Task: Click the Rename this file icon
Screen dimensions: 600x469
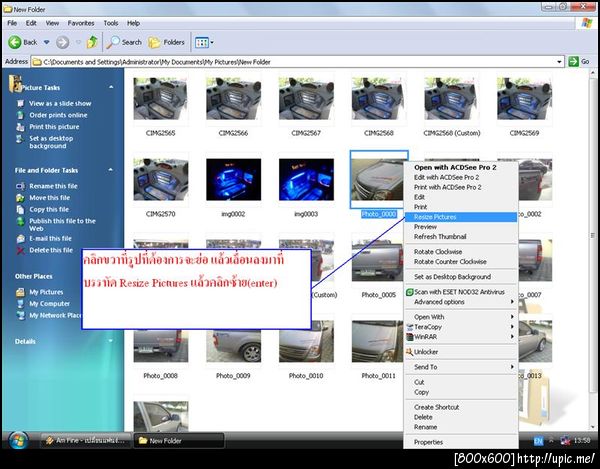Action: 20,186
